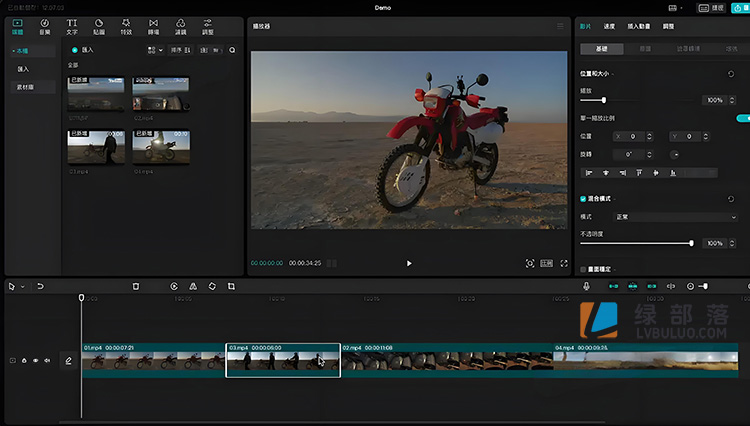This screenshot has height=426, width=750.
Task: Toggle the first teal main-track magnet
Action: (x=613, y=286)
